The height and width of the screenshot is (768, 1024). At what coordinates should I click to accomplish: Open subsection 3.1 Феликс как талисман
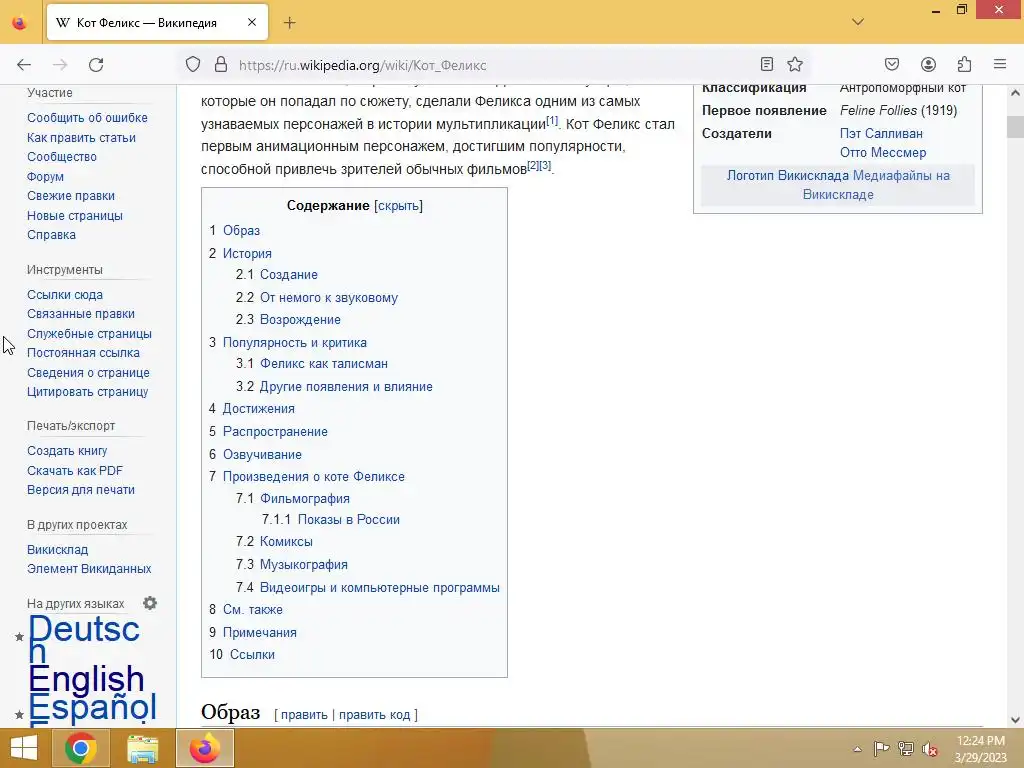pyautogui.click(x=323, y=364)
